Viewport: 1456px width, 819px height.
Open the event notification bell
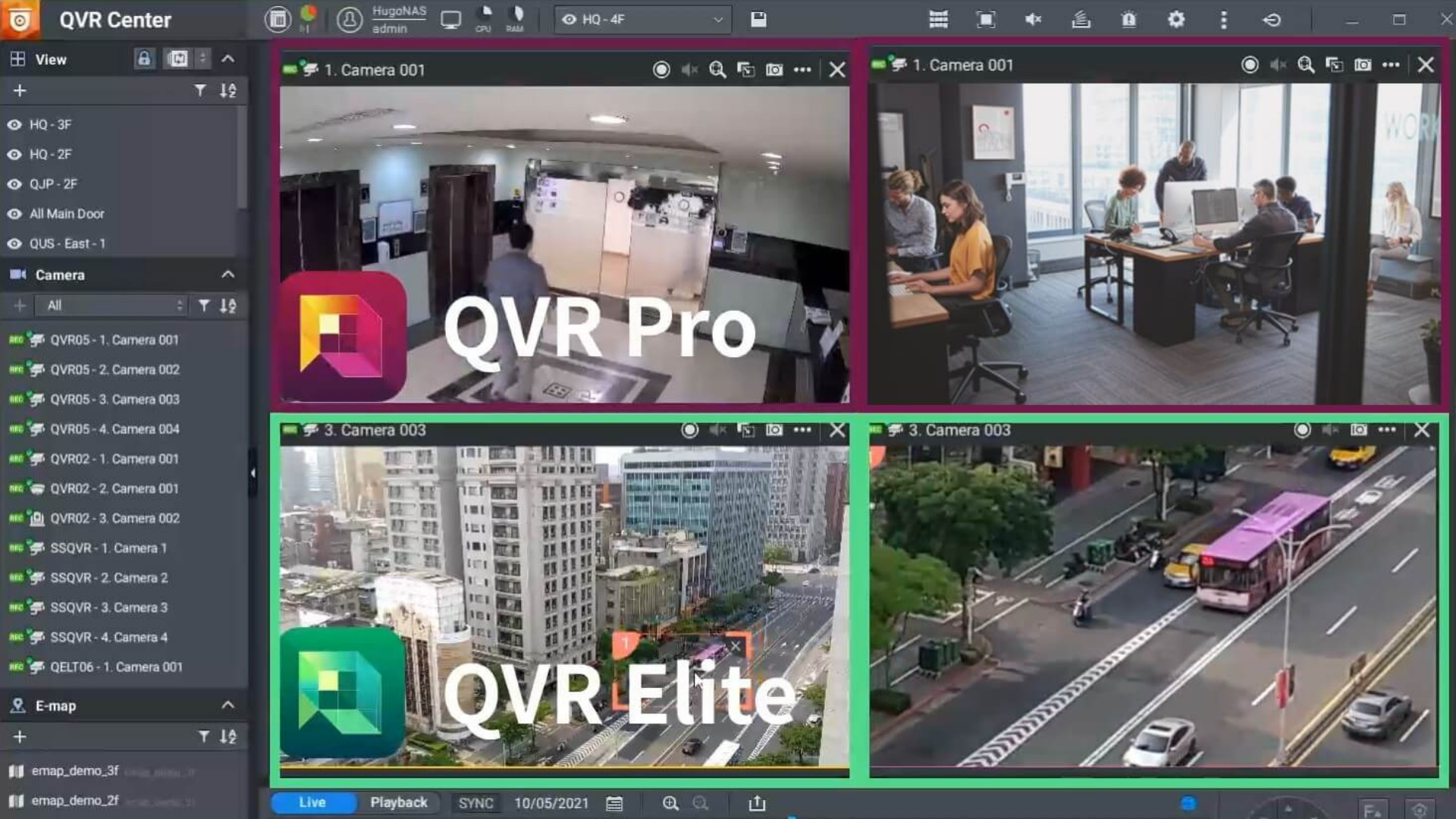pos(1128,20)
